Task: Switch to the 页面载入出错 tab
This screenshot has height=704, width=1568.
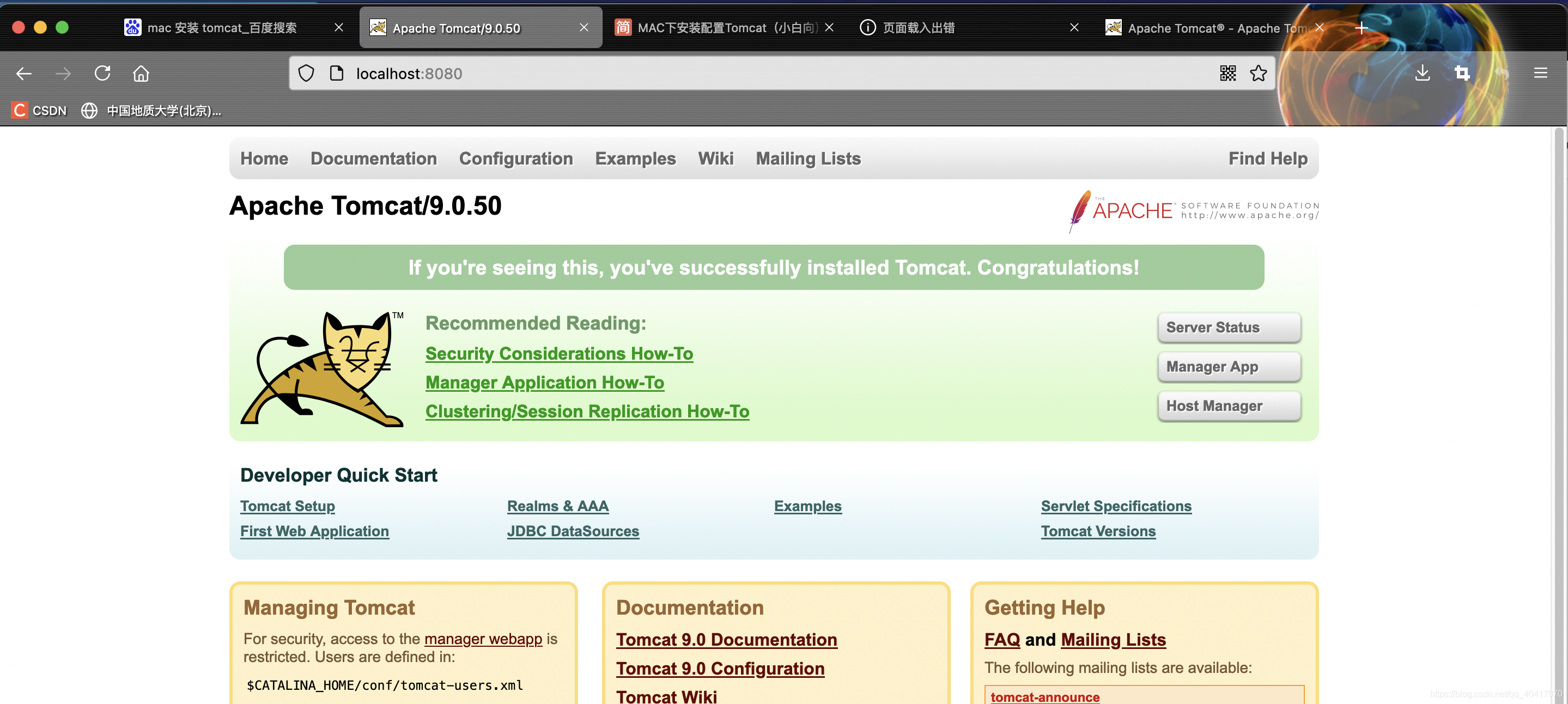Action: point(918,28)
